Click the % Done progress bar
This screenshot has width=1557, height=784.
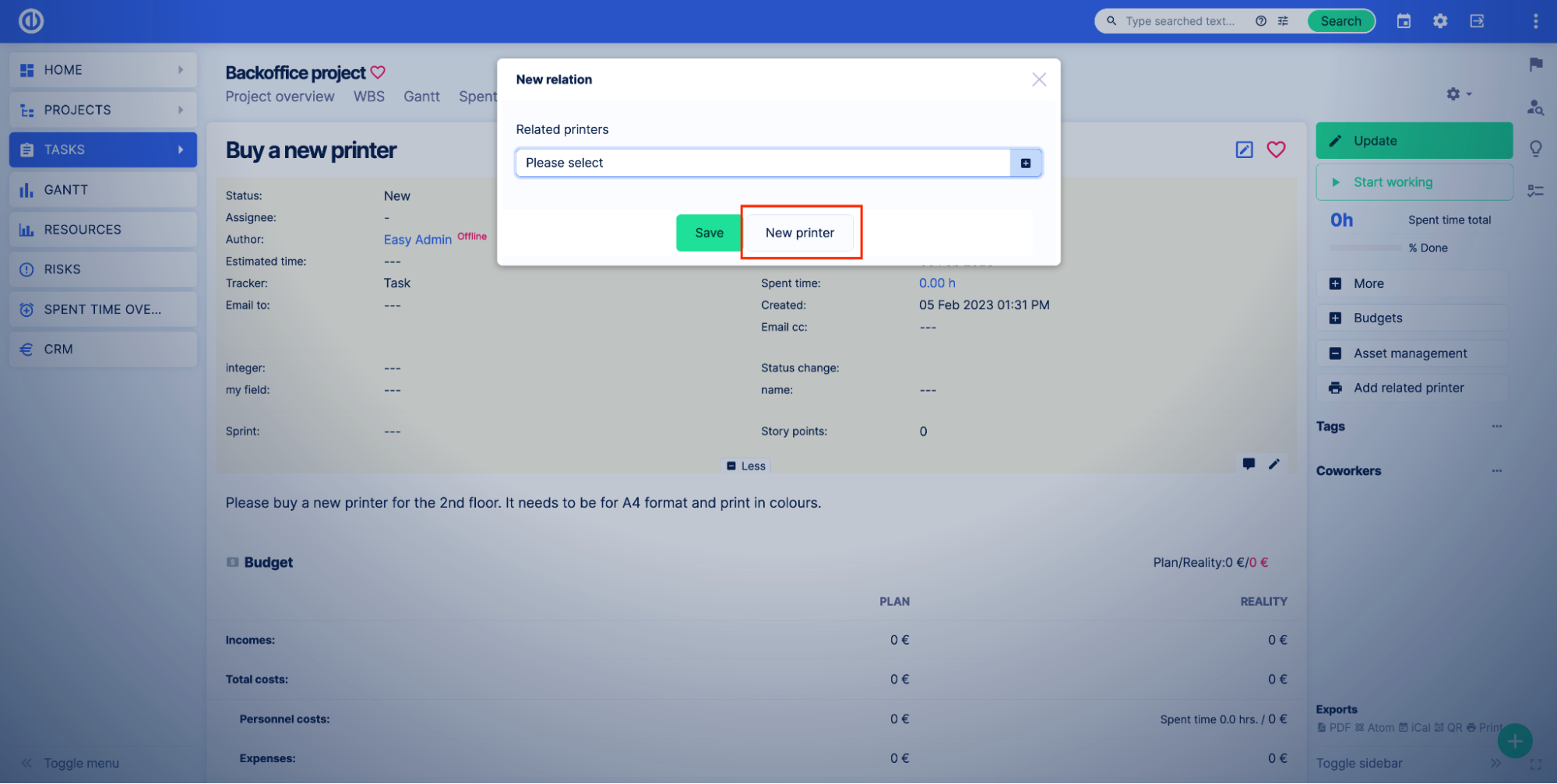coord(1365,248)
